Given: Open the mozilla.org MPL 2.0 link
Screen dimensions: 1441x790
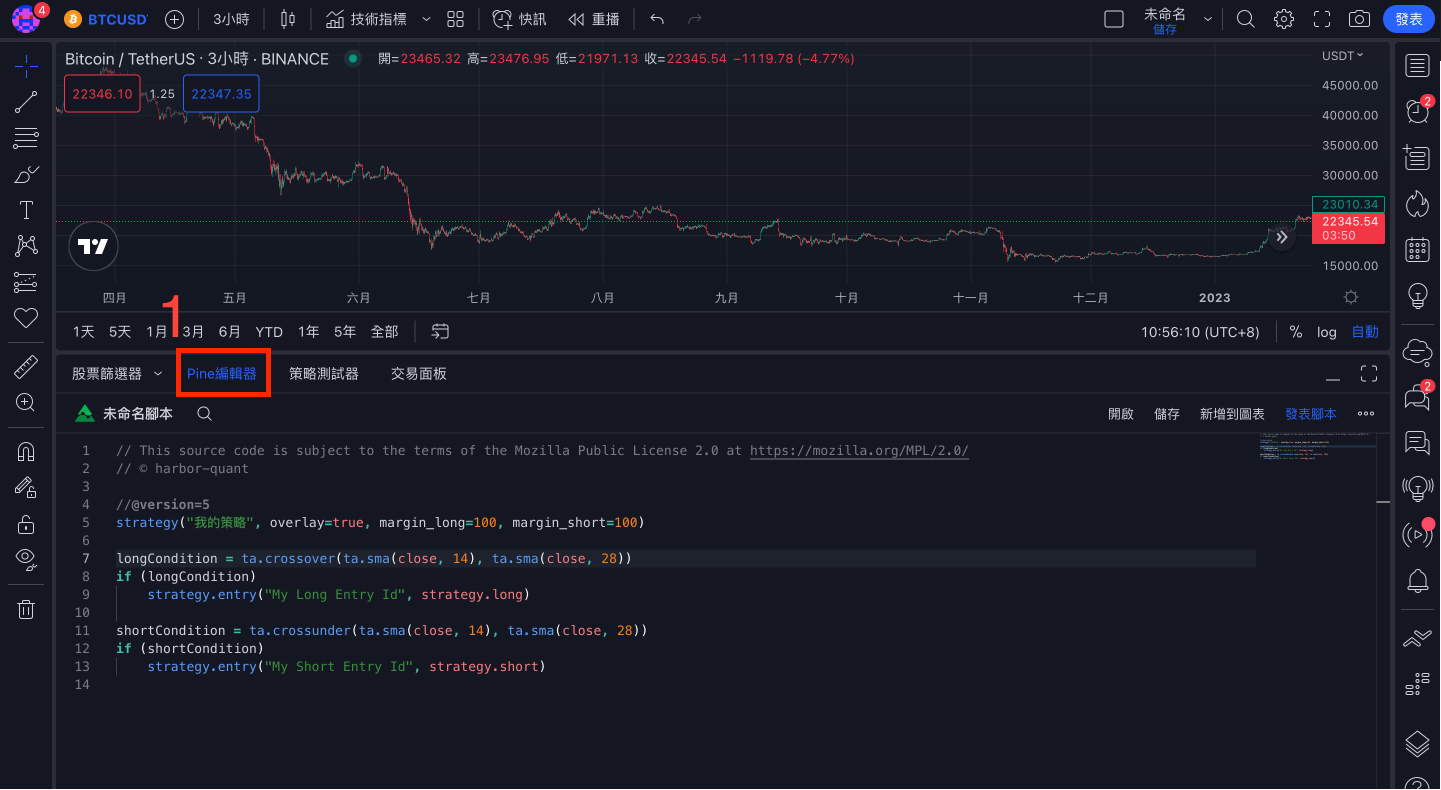Looking at the screenshot, I should point(859,451).
